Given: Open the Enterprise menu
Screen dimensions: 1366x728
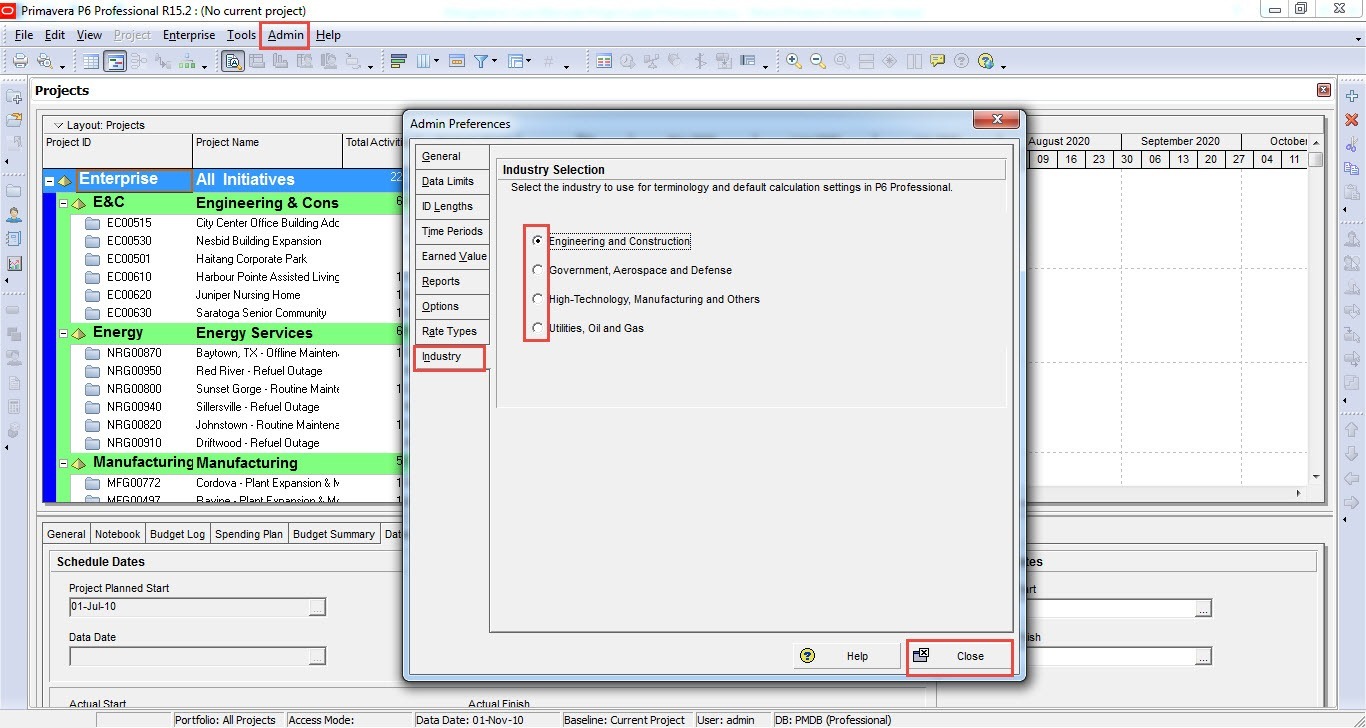Looking at the screenshot, I should [189, 35].
